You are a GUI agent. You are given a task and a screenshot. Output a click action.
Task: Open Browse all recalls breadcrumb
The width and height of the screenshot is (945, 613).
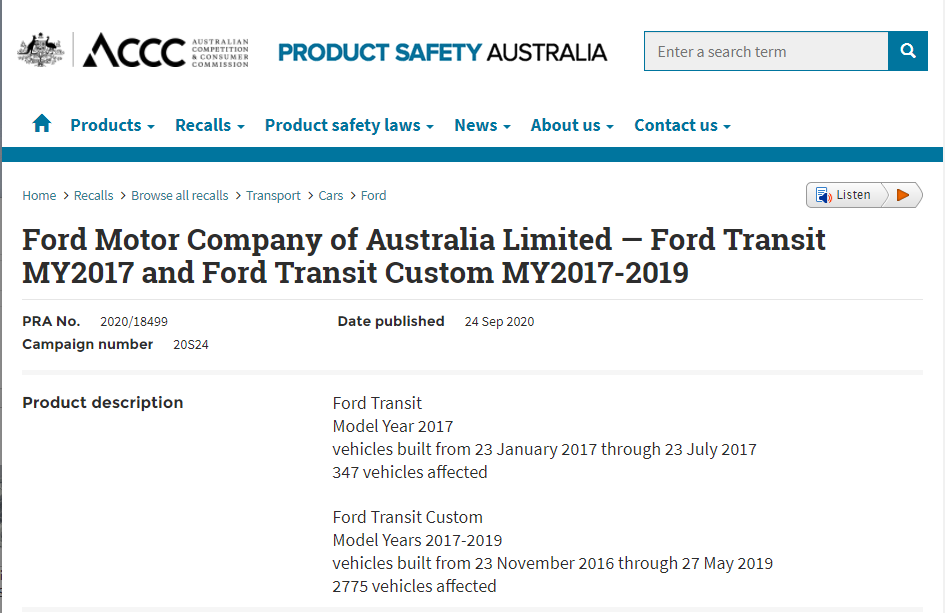click(x=179, y=196)
